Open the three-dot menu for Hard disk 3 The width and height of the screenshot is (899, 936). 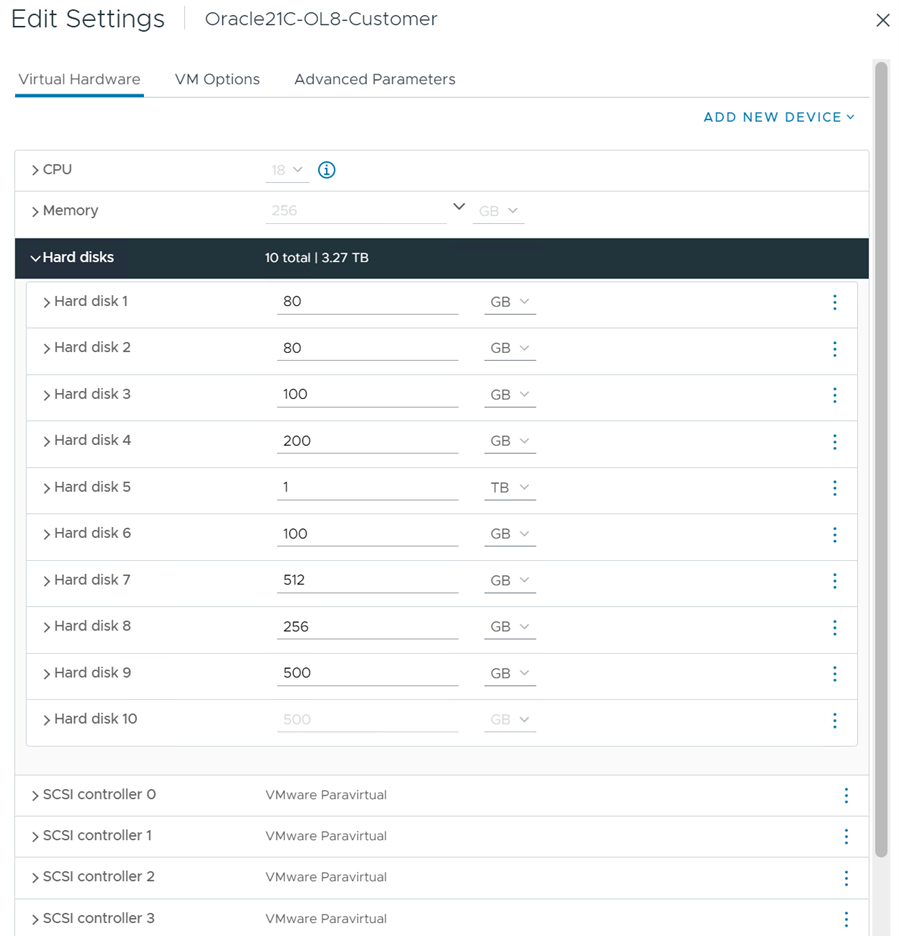[834, 395]
